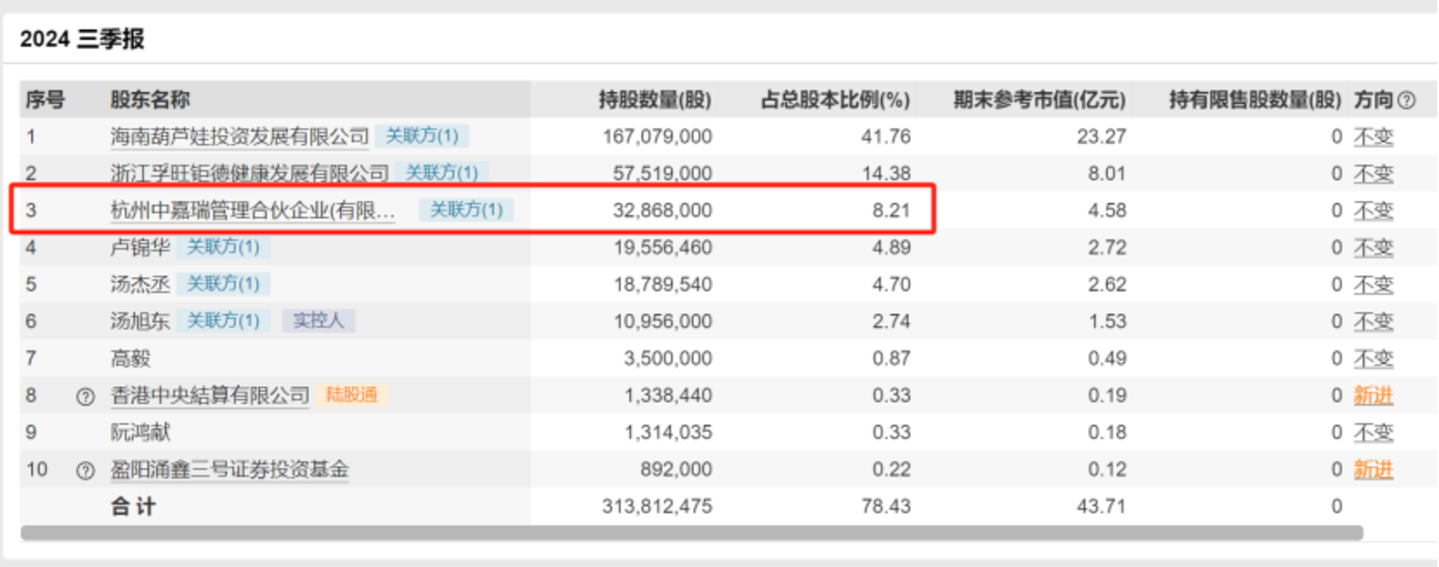Click 不变 direction link in row 1
The image size is (1439, 567).
click(x=1373, y=137)
